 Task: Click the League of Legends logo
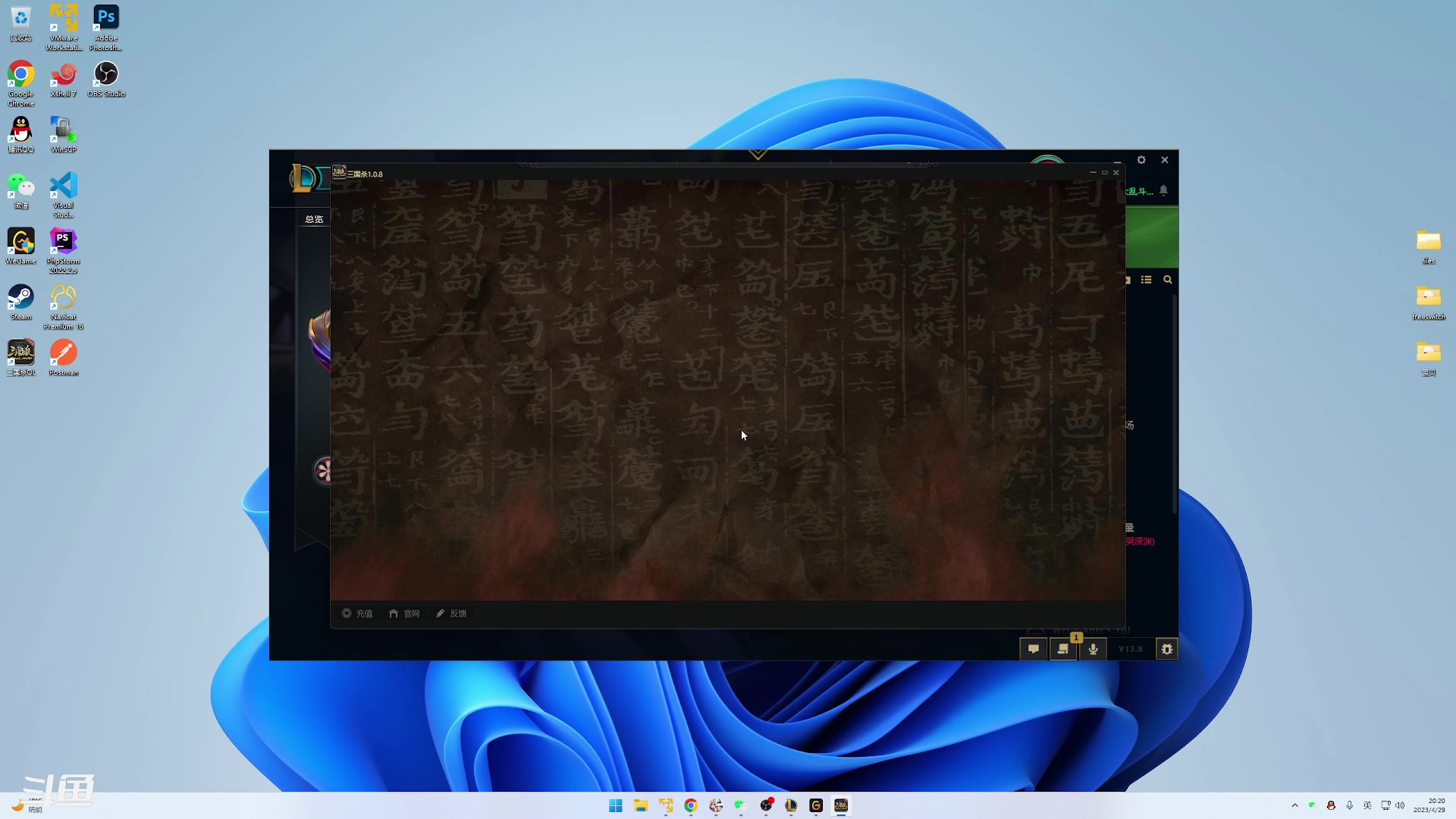(303, 178)
